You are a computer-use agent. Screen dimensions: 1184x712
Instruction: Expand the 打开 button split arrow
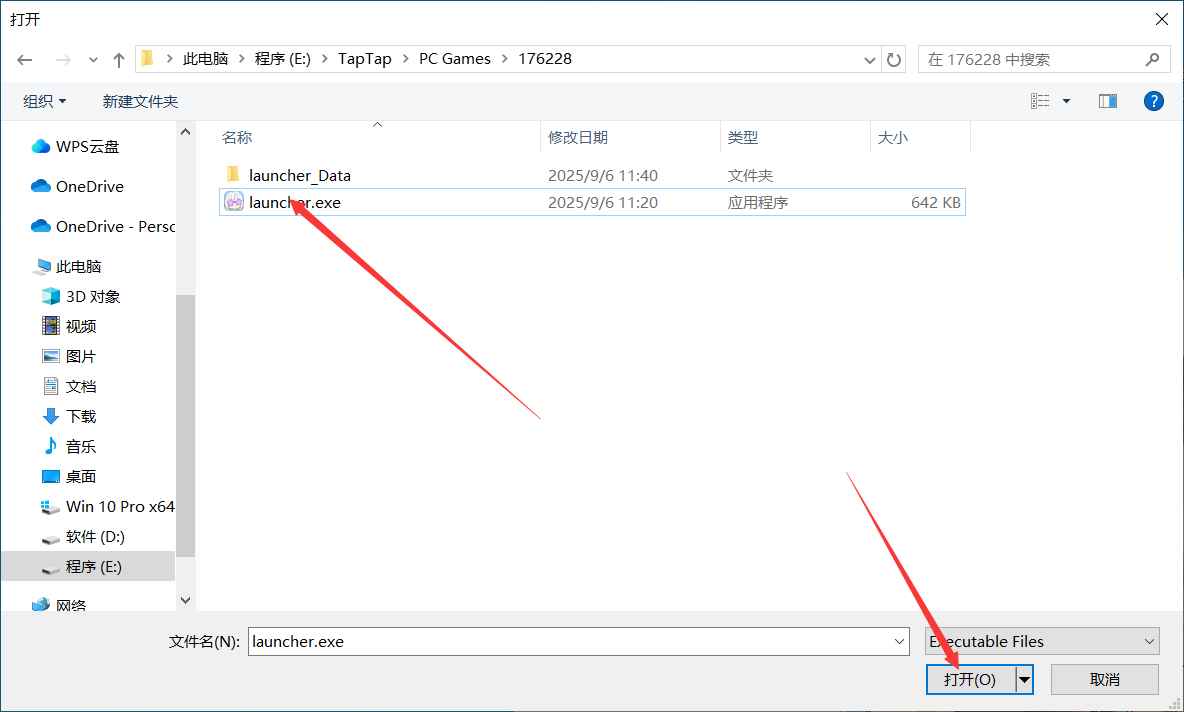[x=1023, y=679]
